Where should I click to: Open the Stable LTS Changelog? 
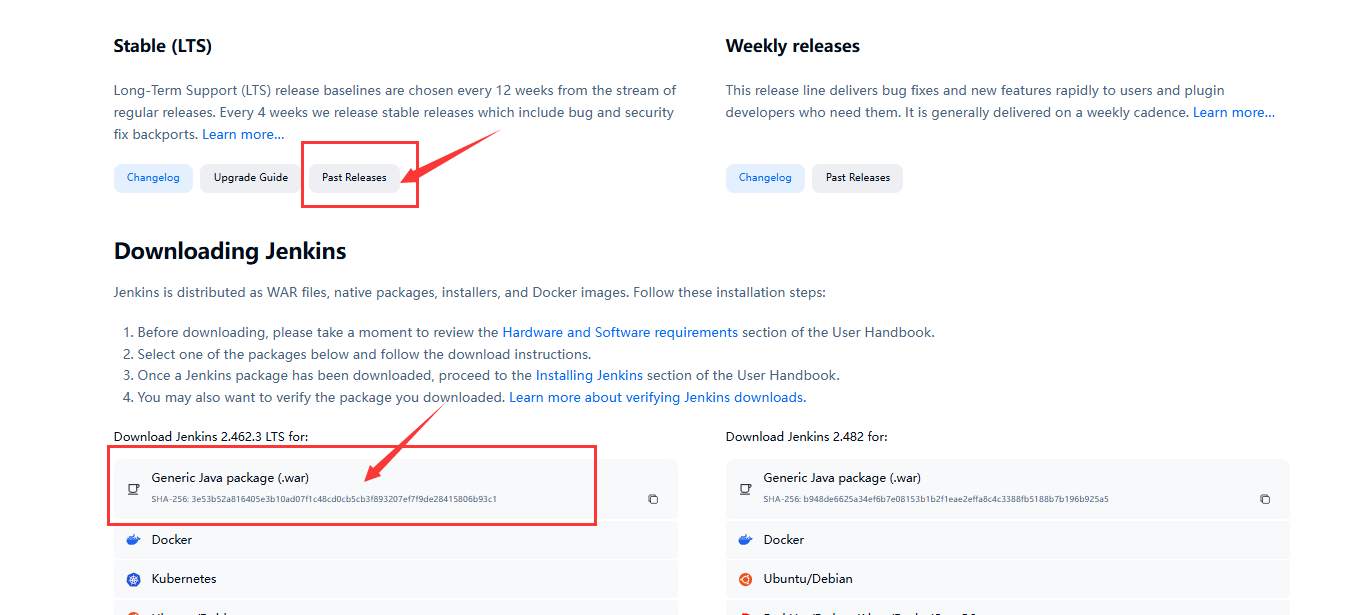coord(153,178)
